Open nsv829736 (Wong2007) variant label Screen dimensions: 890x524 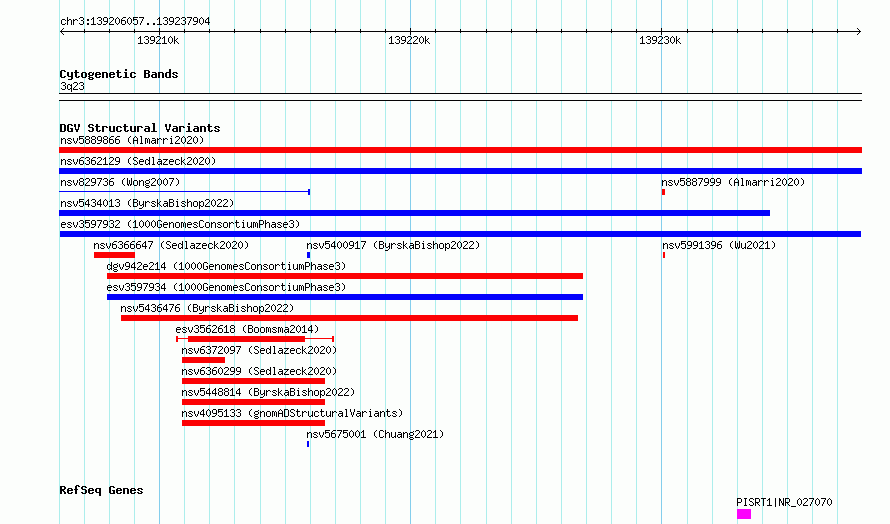coord(120,182)
